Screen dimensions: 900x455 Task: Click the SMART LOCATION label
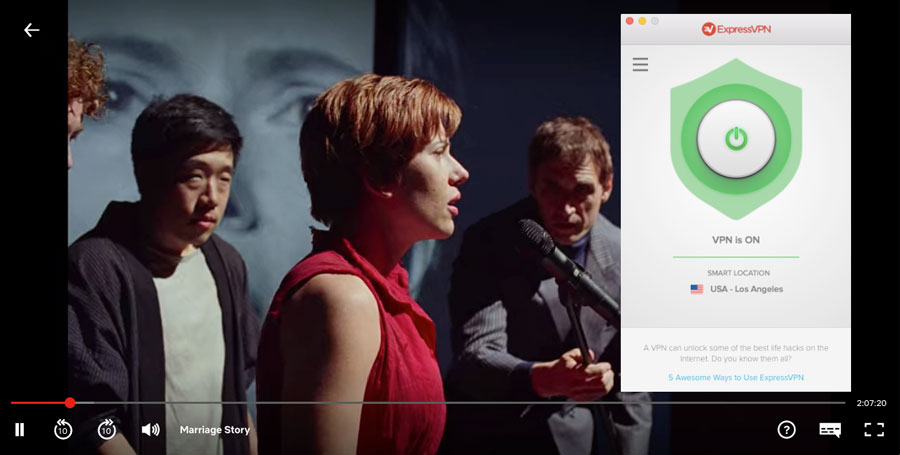[x=739, y=273]
